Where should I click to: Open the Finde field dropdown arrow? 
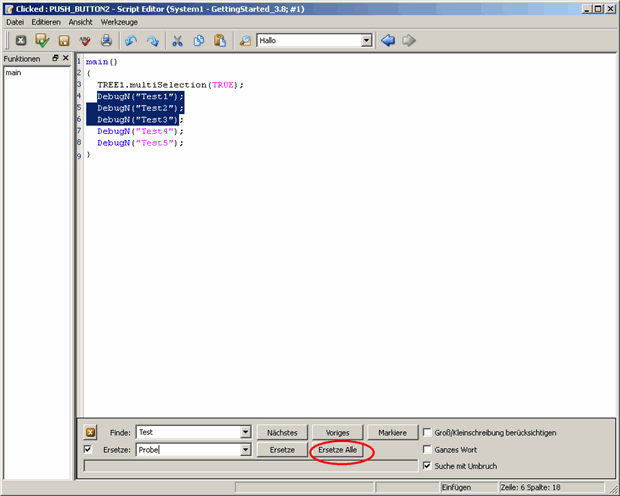pos(246,432)
